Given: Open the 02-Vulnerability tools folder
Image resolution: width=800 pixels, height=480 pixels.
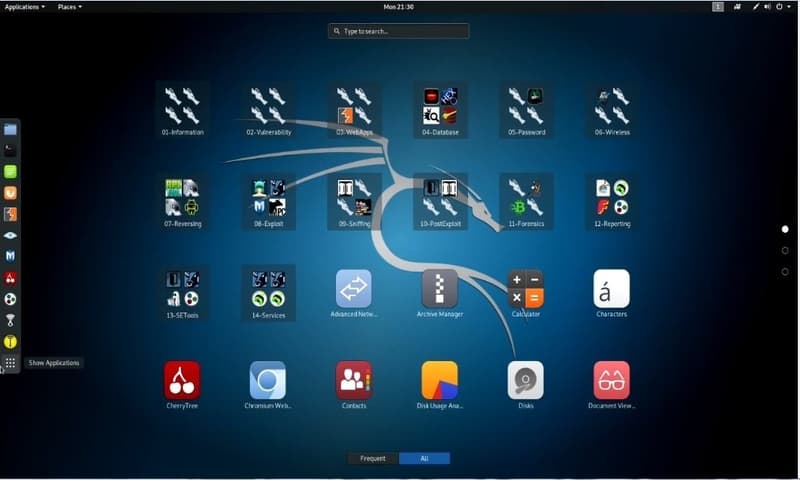Looking at the screenshot, I should click(268, 110).
